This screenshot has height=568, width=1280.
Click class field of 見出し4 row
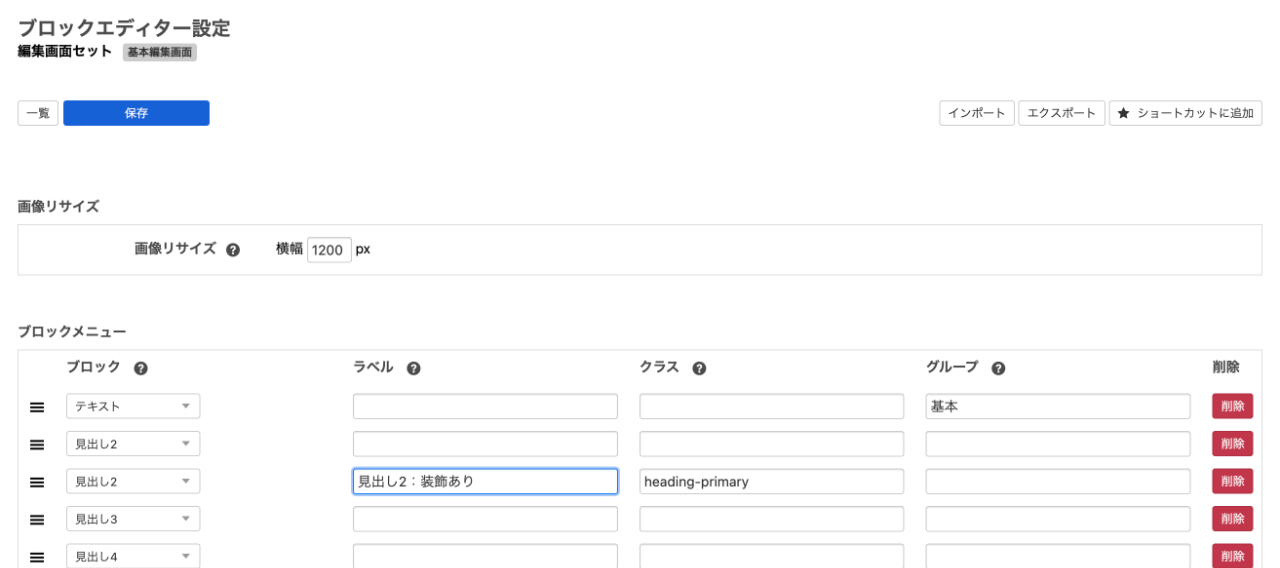[x=771, y=556]
